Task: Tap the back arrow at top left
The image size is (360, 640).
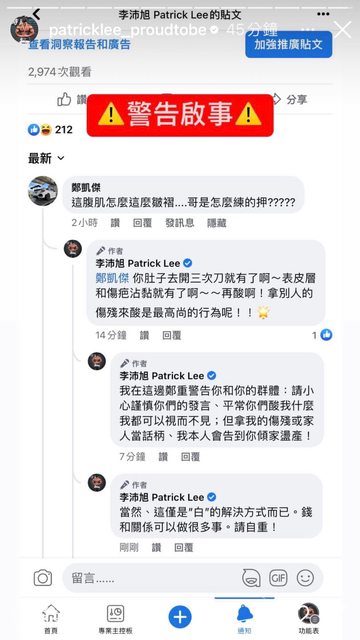Action: click(x=36, y=14)
